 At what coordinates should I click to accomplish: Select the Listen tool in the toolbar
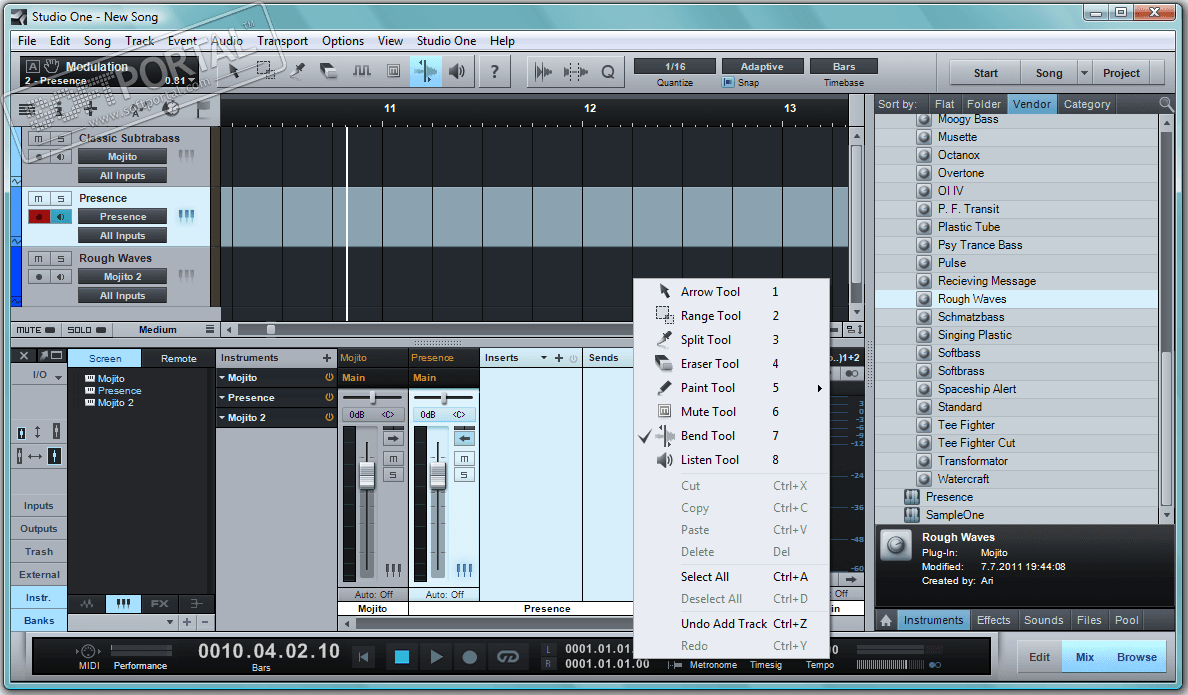pyautogui.click(x=458, y=71)
